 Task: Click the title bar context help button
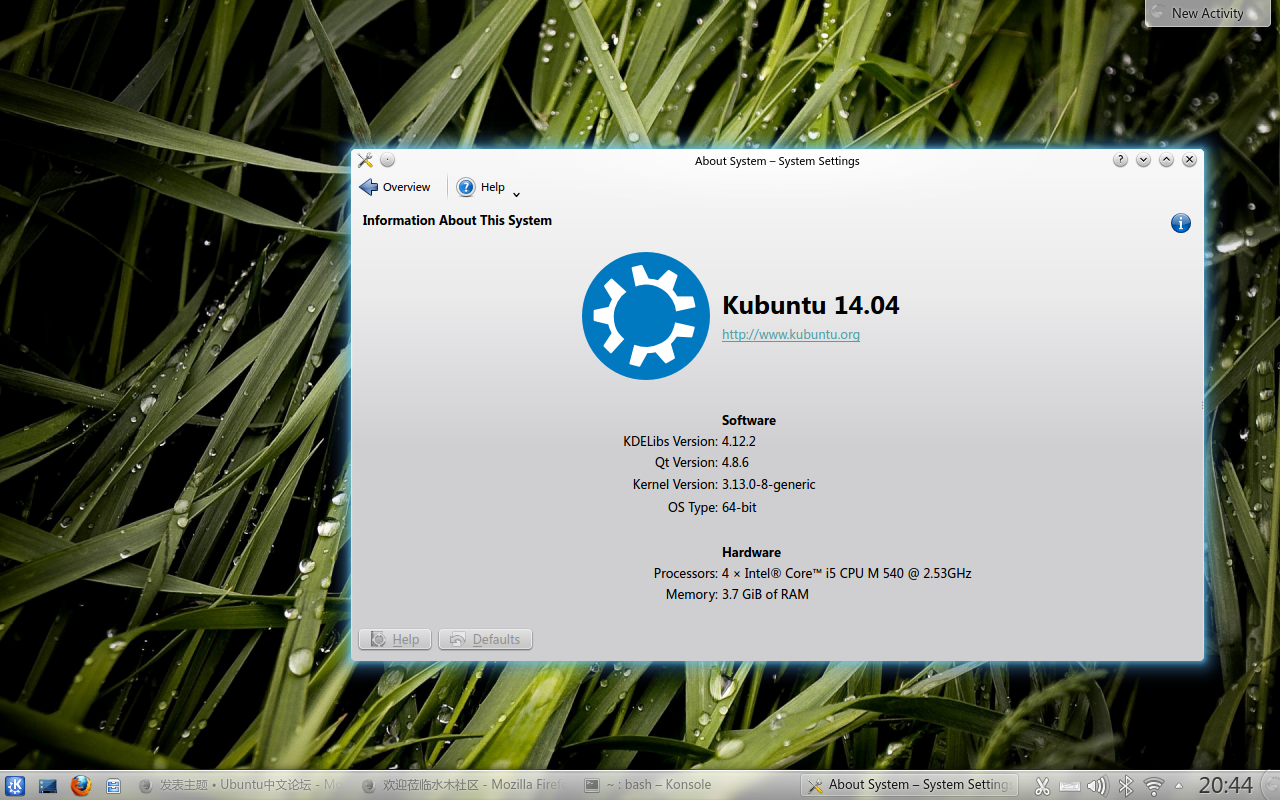[1120, 160]
